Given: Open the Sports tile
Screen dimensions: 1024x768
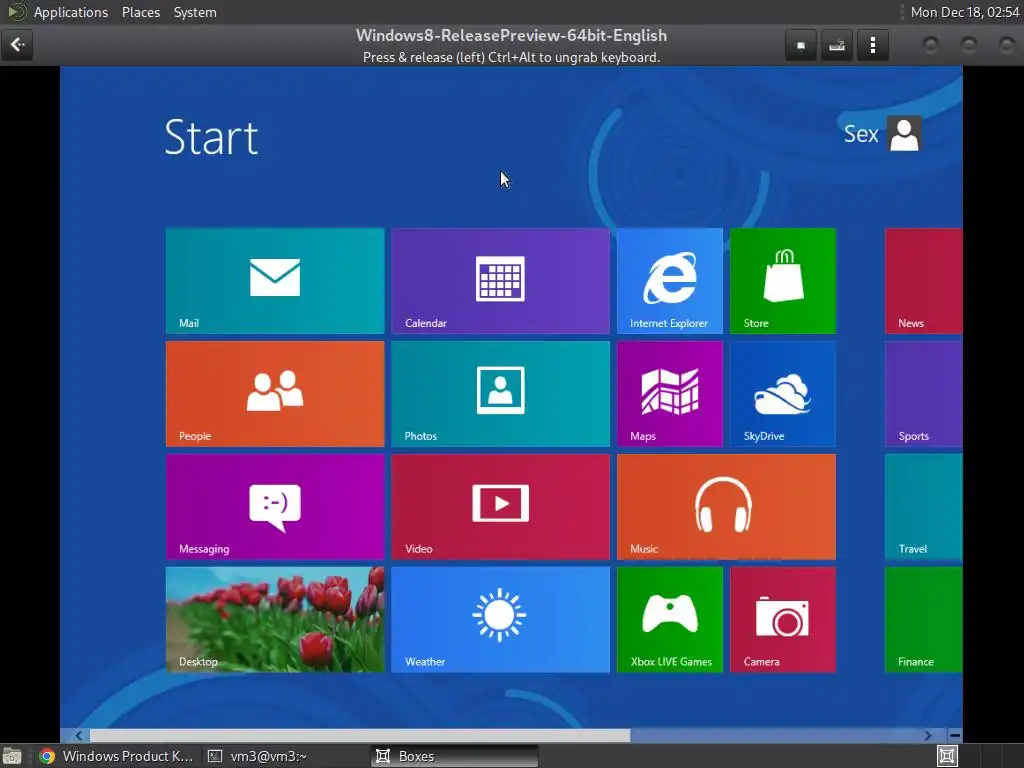Looking at the screenshot, I should (923, 394).
